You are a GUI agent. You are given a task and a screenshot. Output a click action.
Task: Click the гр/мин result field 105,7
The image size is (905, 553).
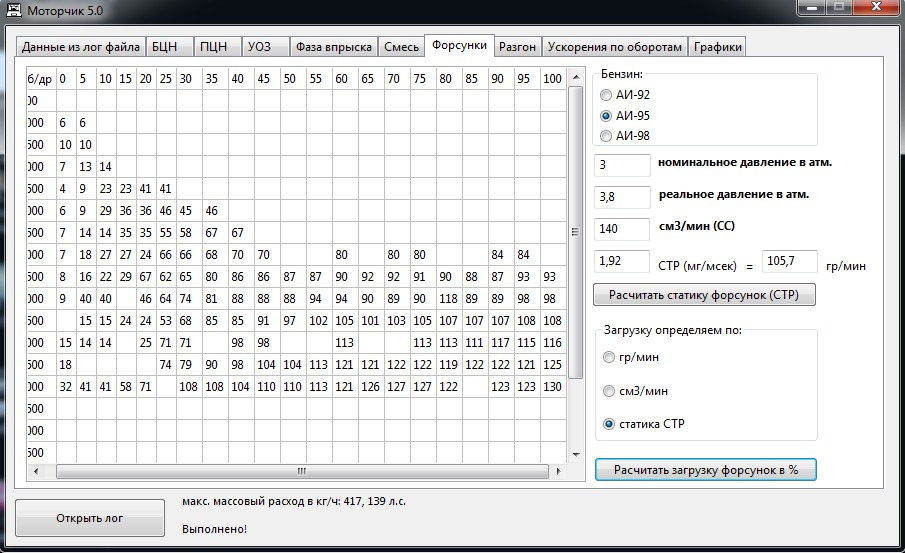pyautogui.click(x=790, y=261)
